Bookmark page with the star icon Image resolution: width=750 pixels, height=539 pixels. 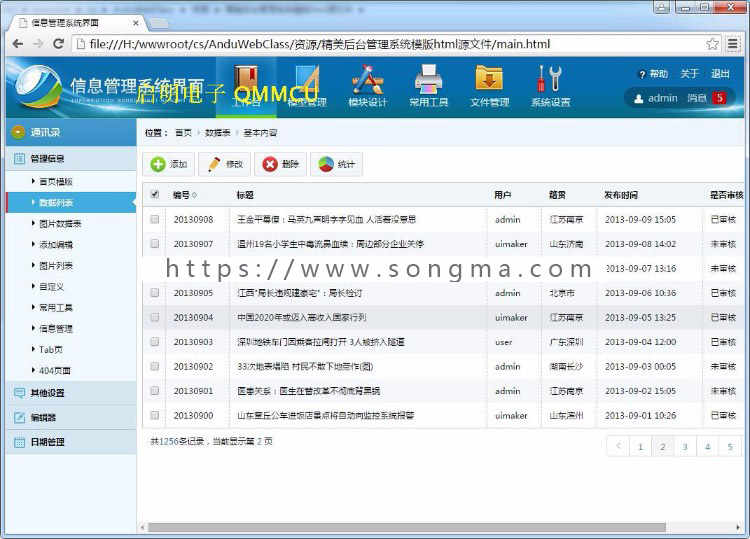[712, 44]
